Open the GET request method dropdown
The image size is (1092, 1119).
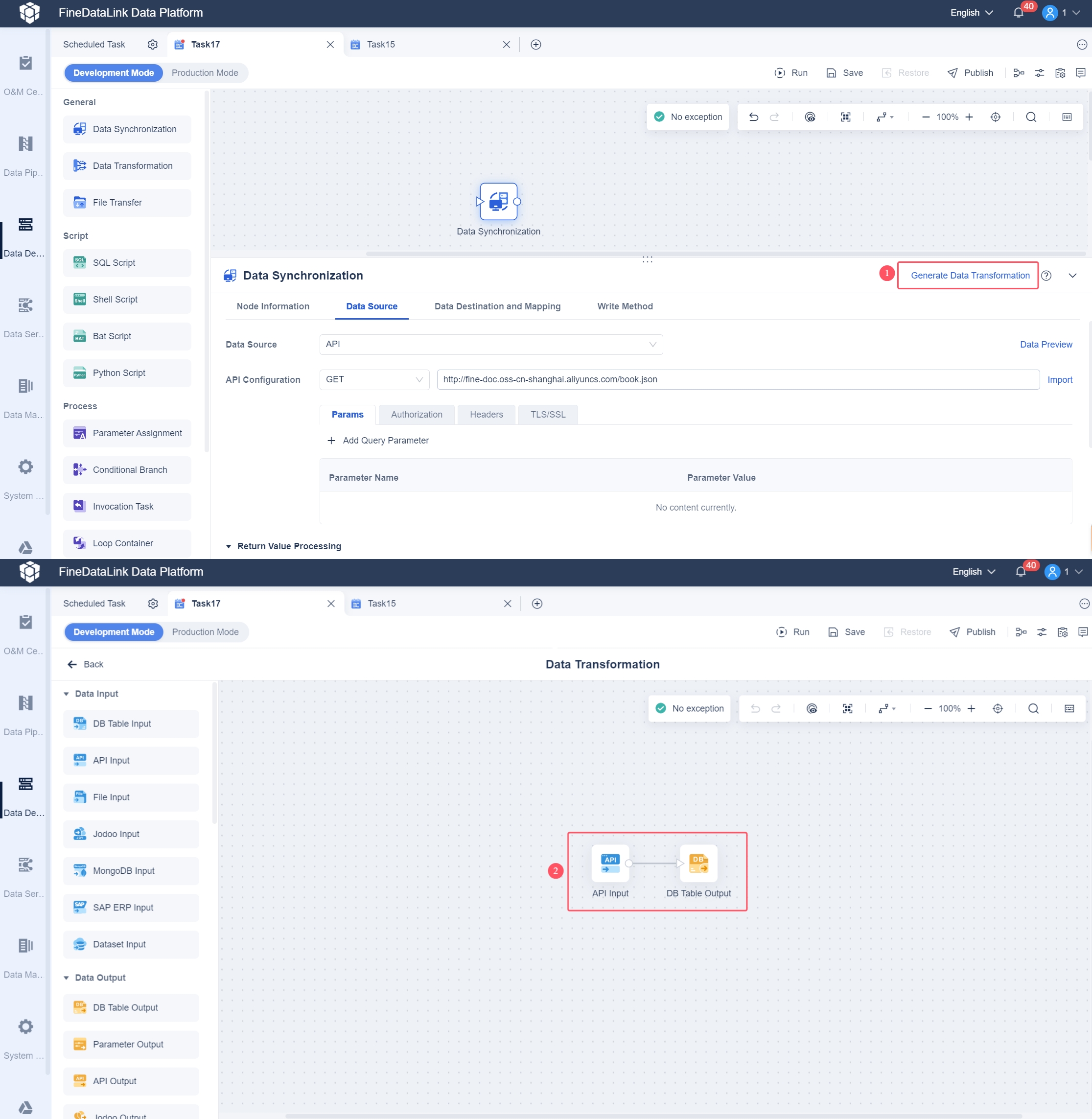[x=374, y=379]
